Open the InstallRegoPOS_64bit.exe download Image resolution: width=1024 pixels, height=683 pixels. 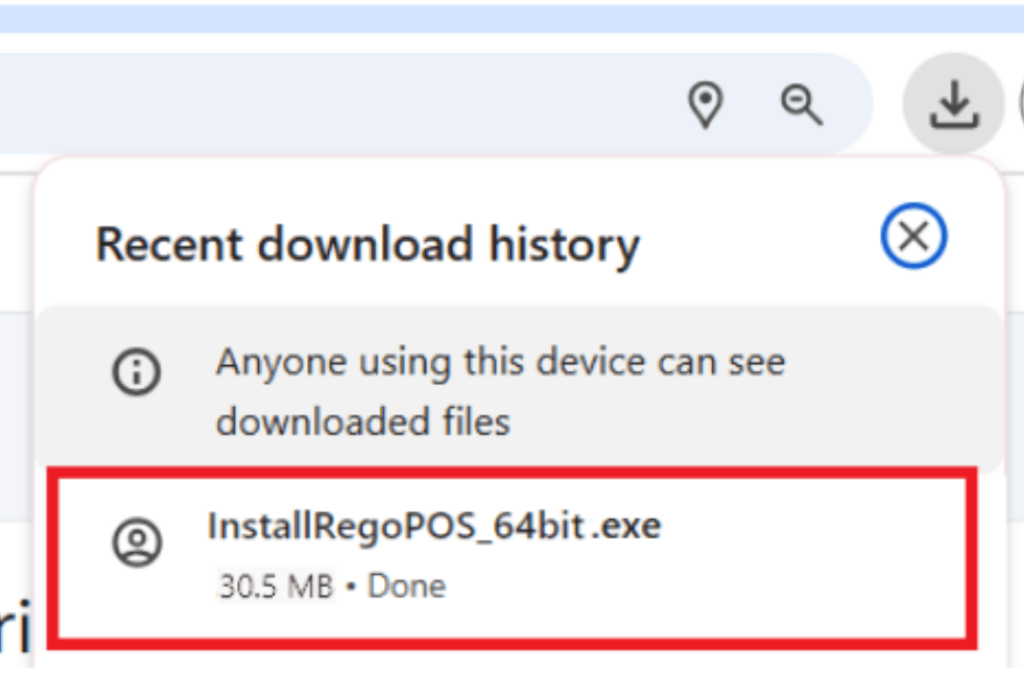(x=434, y=524)
